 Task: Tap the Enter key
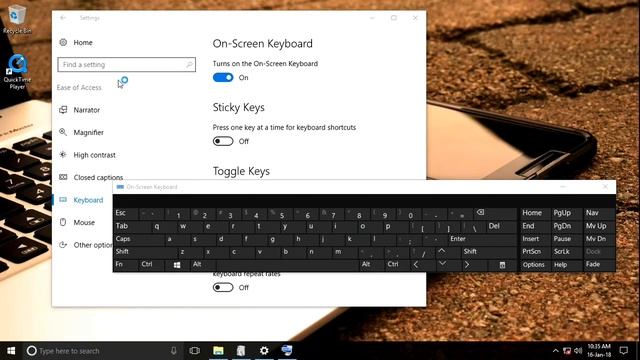pos(482,239)
